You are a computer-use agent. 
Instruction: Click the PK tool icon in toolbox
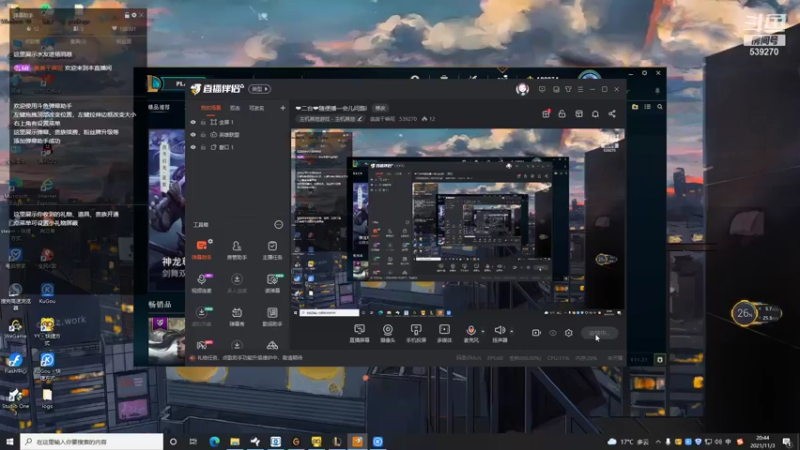(x=202, y=345)
